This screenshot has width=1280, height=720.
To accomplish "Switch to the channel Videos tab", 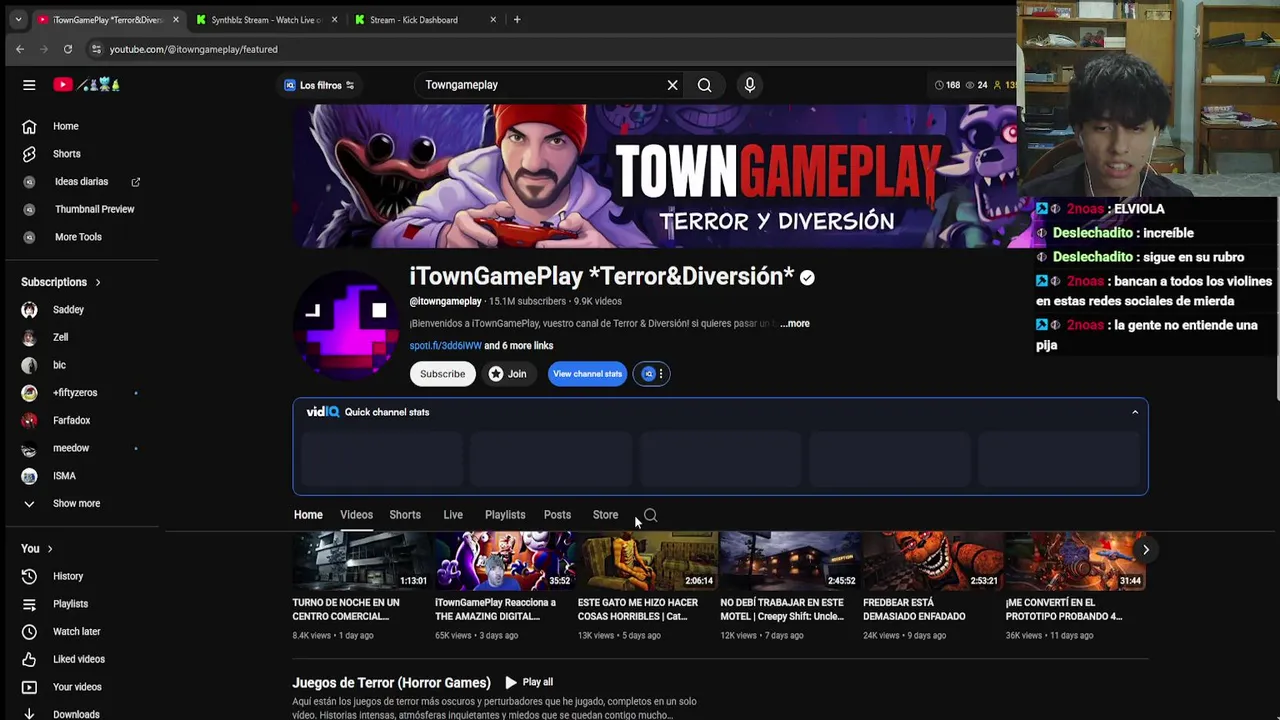I will 356,515.
